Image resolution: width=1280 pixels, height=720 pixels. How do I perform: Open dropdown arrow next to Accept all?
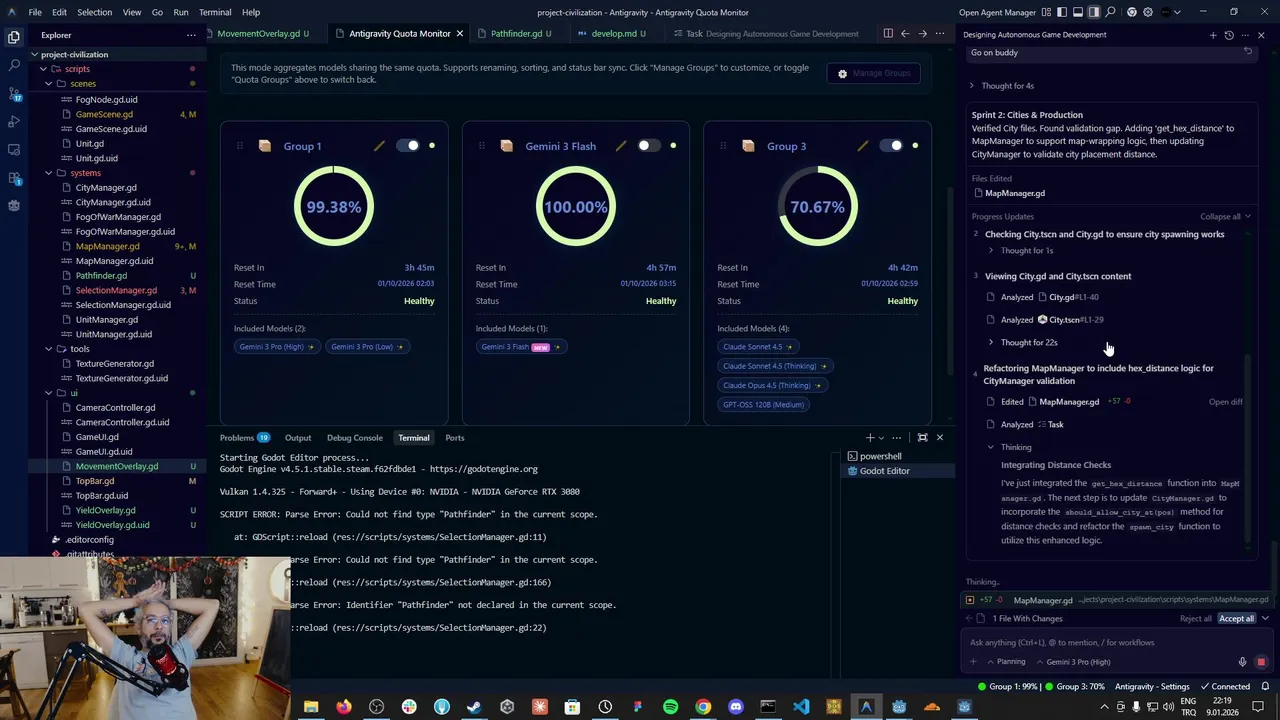1265,619
